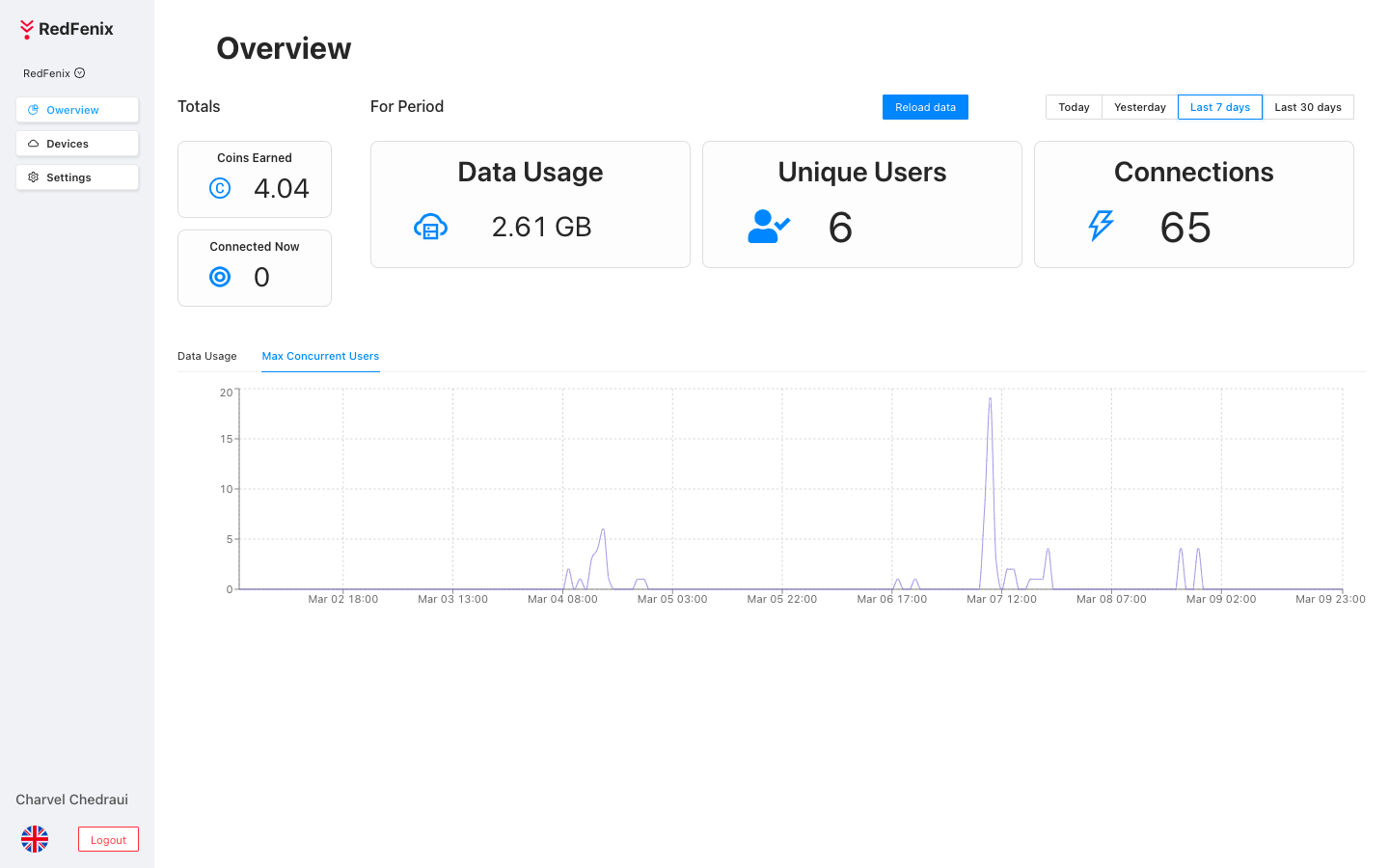Image resolution: width=1389 pixels, height=868 pixels.
Task: Click the 2.61 GB data usage value
Action: pos(541,227)
